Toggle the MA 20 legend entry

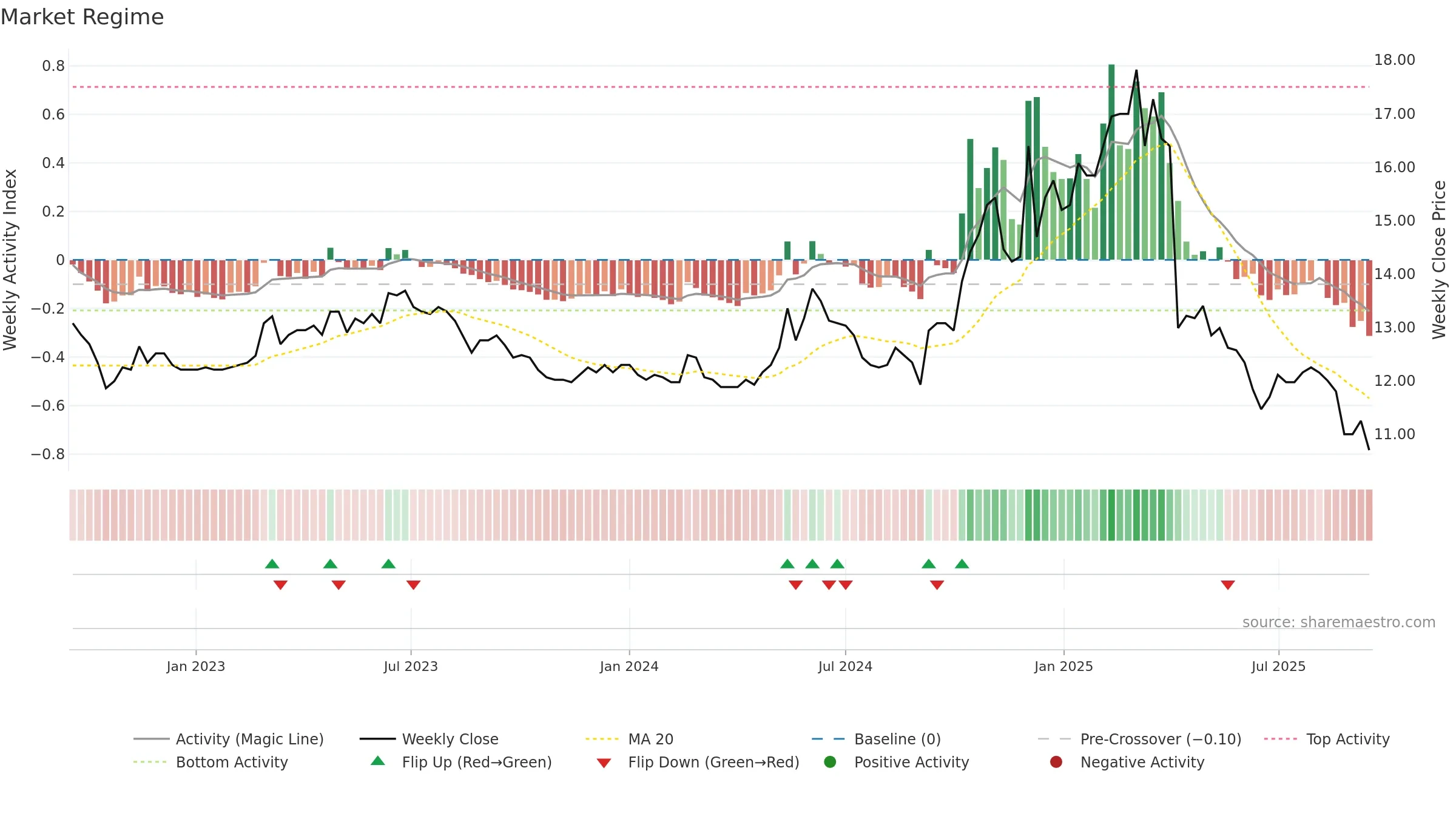click(630, 739)
